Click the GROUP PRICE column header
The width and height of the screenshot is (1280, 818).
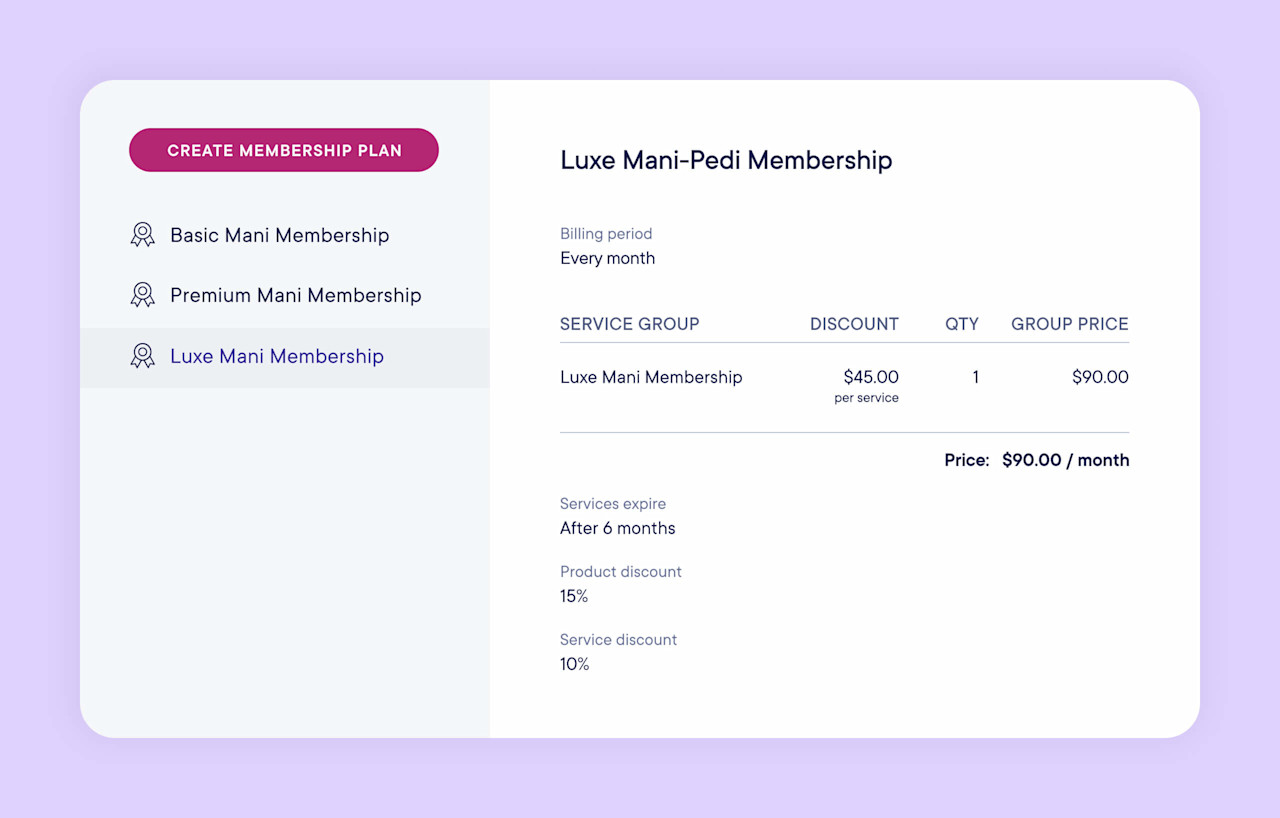pos(1069,324)
